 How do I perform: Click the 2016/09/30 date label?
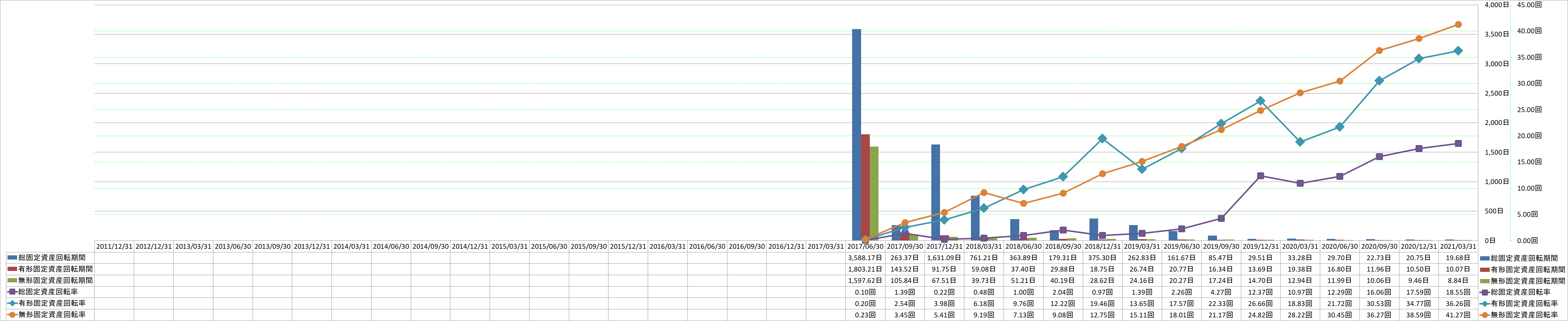pyautogui.click(x=747, y=246)
